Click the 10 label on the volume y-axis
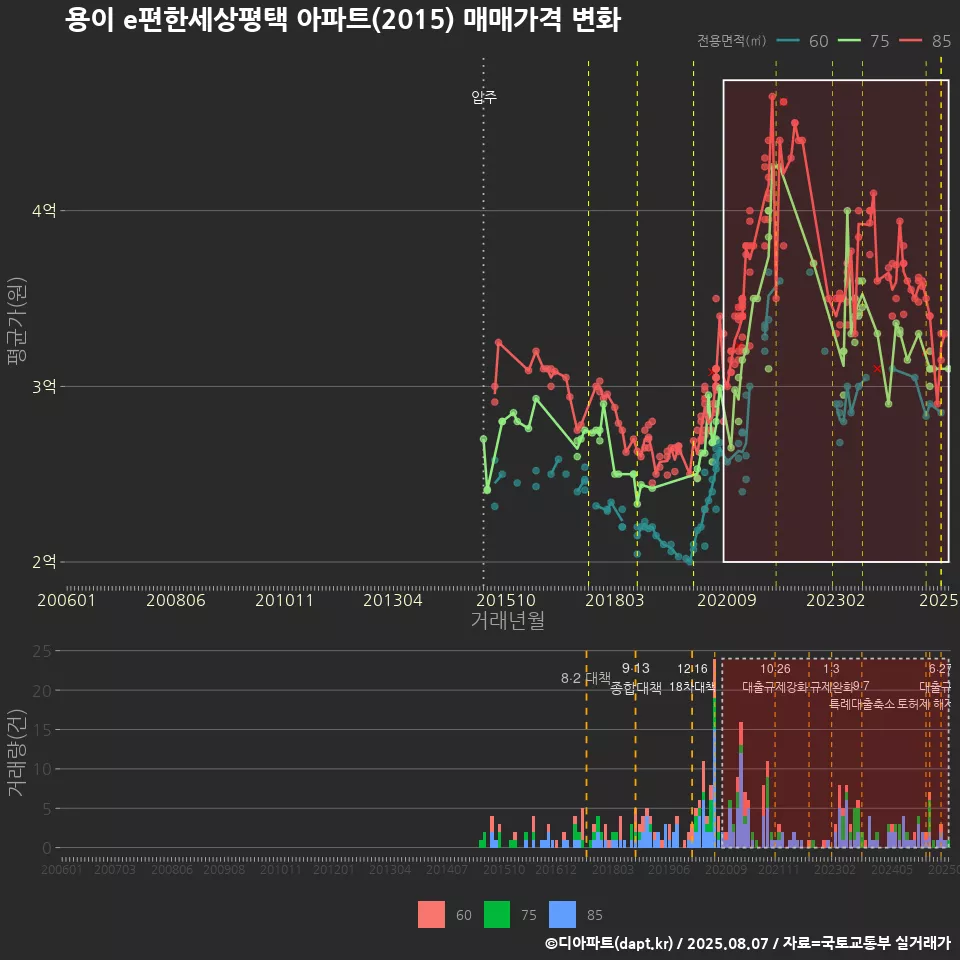 point(42,769)
